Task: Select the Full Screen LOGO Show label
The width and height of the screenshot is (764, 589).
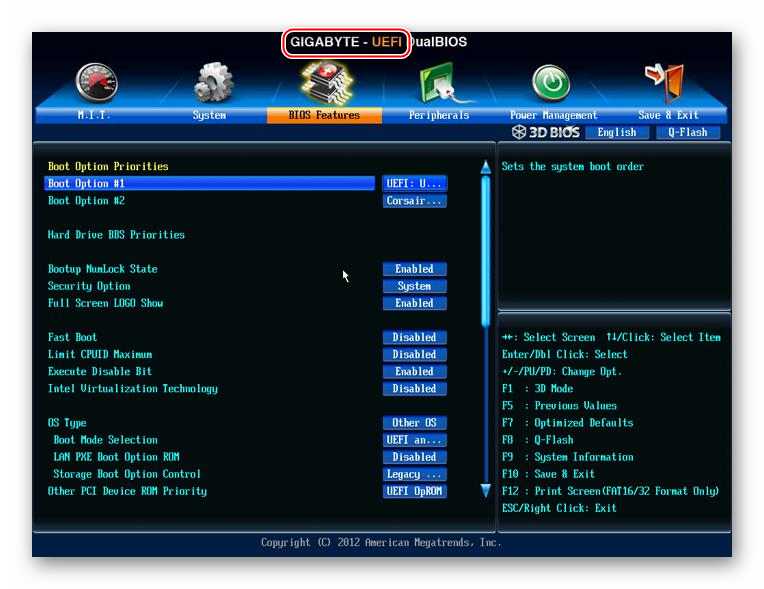Action: [x=105, y=303]
